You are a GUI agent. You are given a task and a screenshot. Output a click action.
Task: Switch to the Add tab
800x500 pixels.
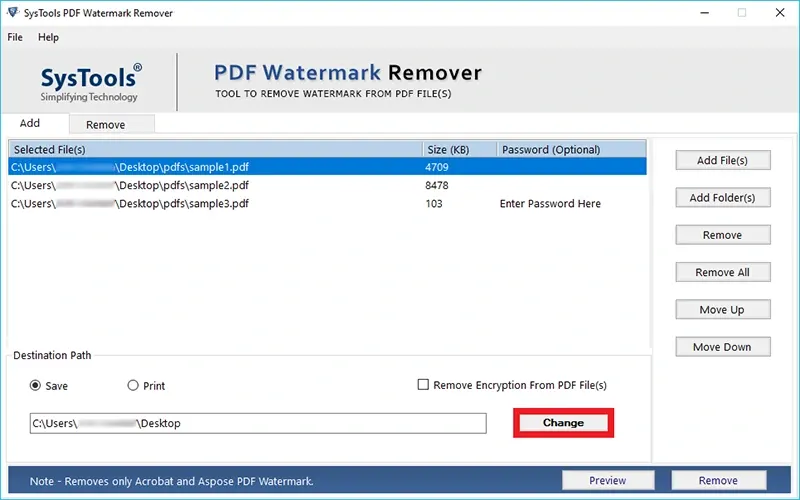[x=30, y=123]
